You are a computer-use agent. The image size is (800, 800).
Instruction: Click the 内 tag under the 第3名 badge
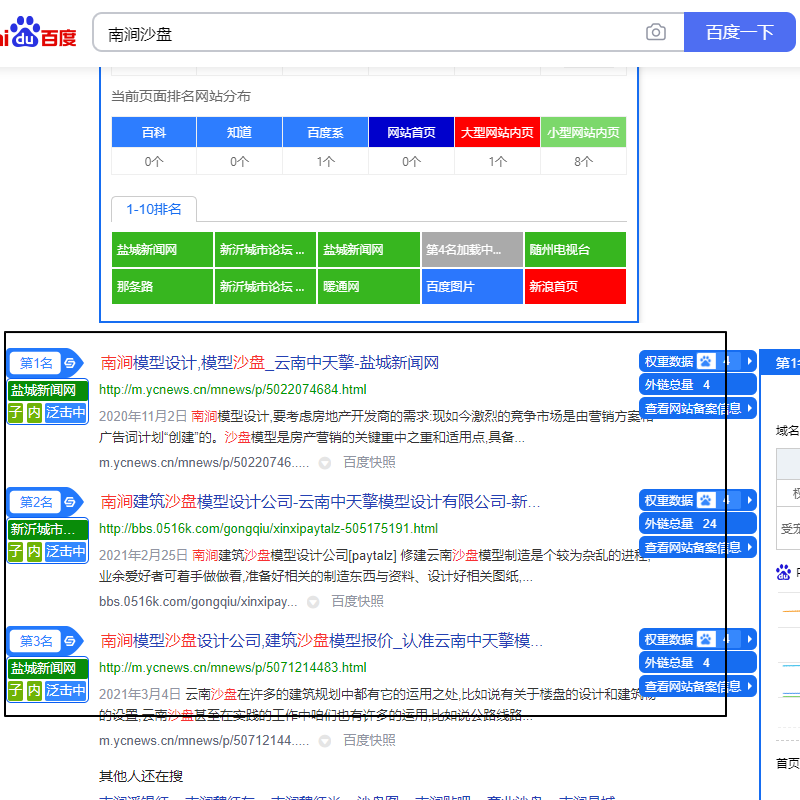pos(34,690)
